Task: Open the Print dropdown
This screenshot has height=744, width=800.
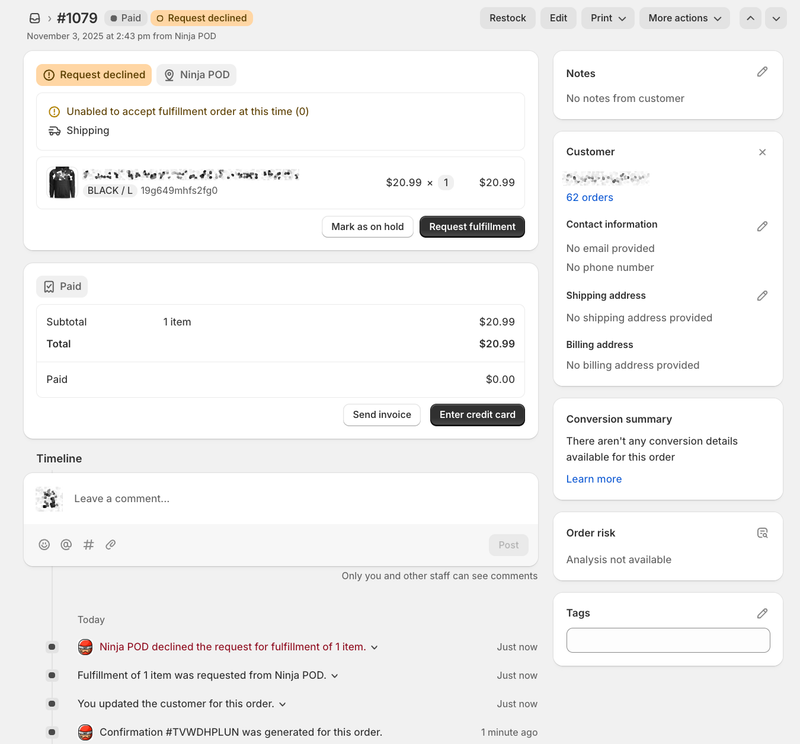Action: coord(608,18)
